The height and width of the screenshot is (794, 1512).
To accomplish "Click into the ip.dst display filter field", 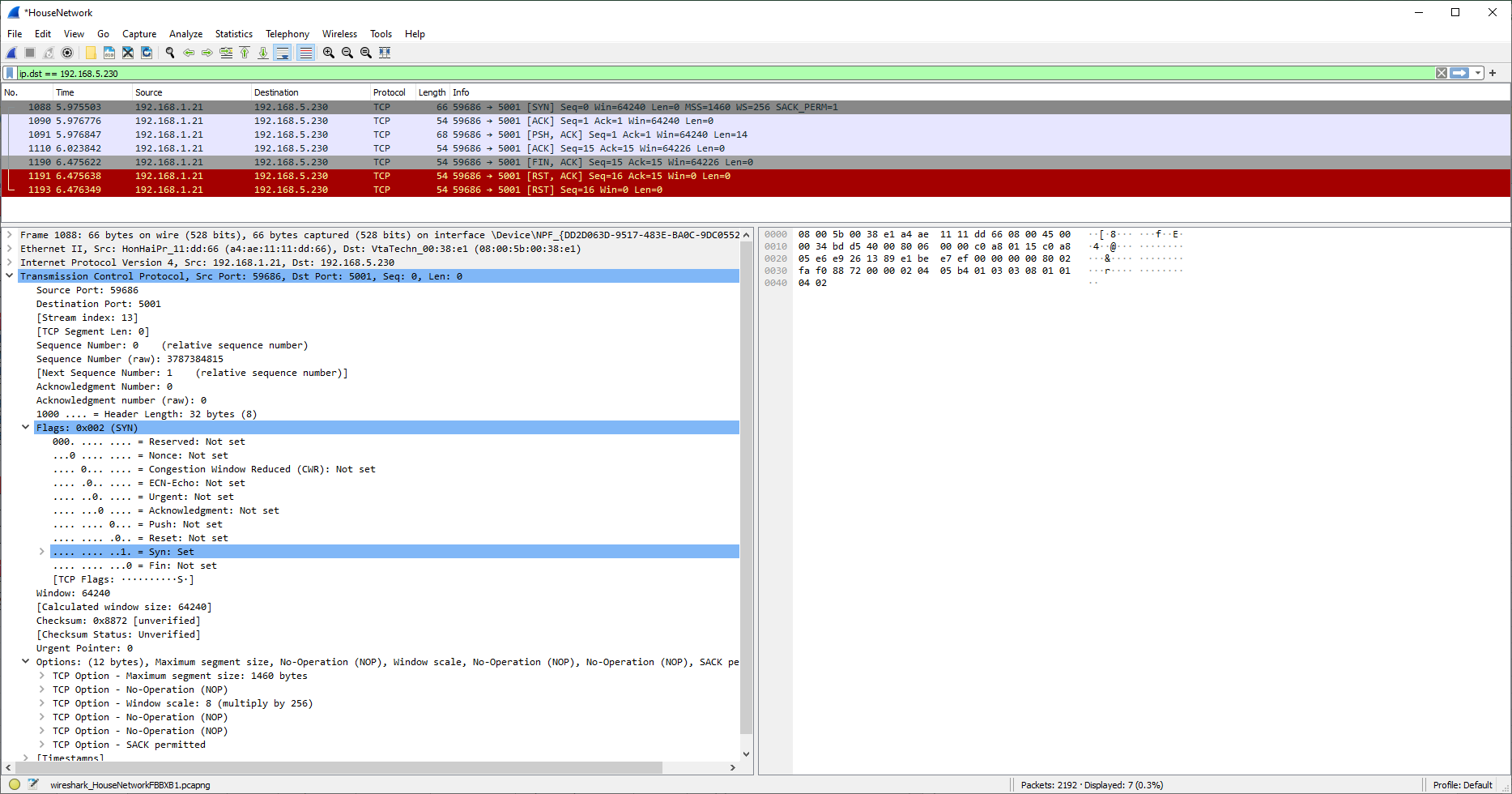I will [x=725, y=73].
